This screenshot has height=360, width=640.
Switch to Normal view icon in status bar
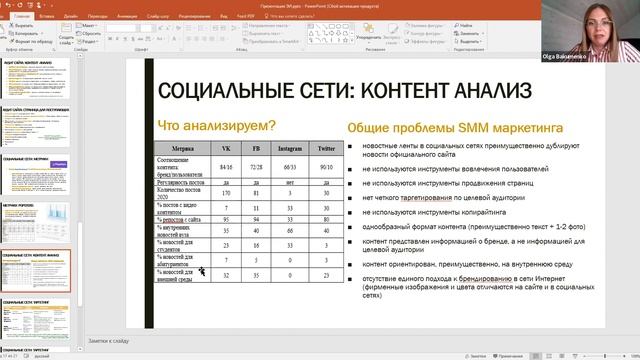click(x=536, y=356)
